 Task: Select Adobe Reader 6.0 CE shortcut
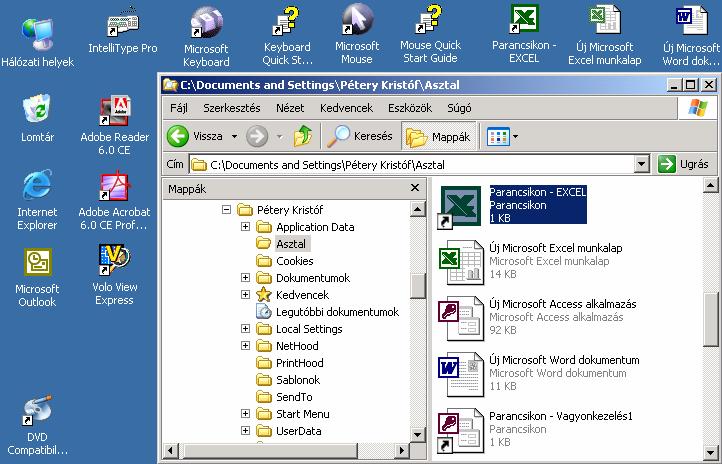115,125
